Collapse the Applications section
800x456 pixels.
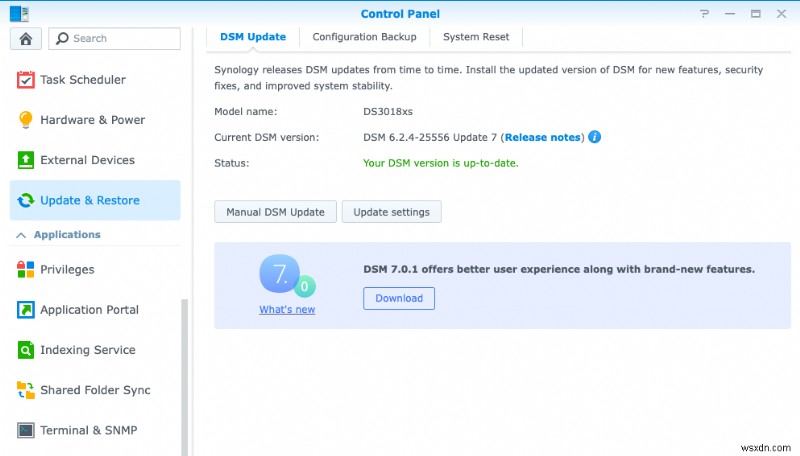[21, 235]
